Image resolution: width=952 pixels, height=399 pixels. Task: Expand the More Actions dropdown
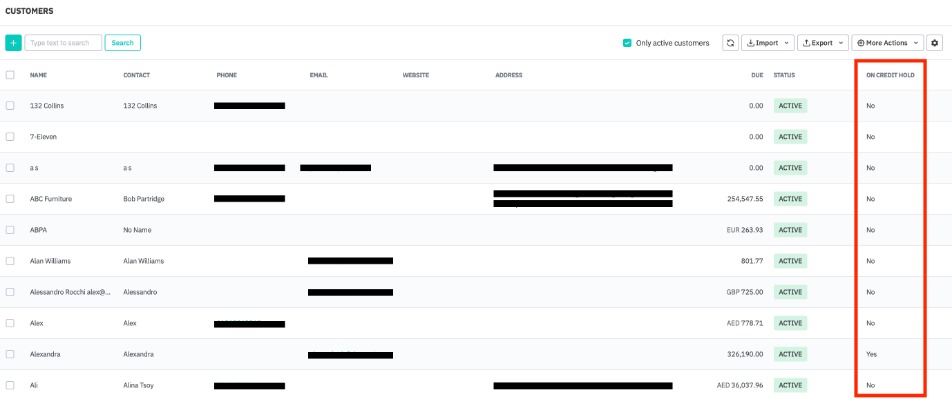point(888,43)
